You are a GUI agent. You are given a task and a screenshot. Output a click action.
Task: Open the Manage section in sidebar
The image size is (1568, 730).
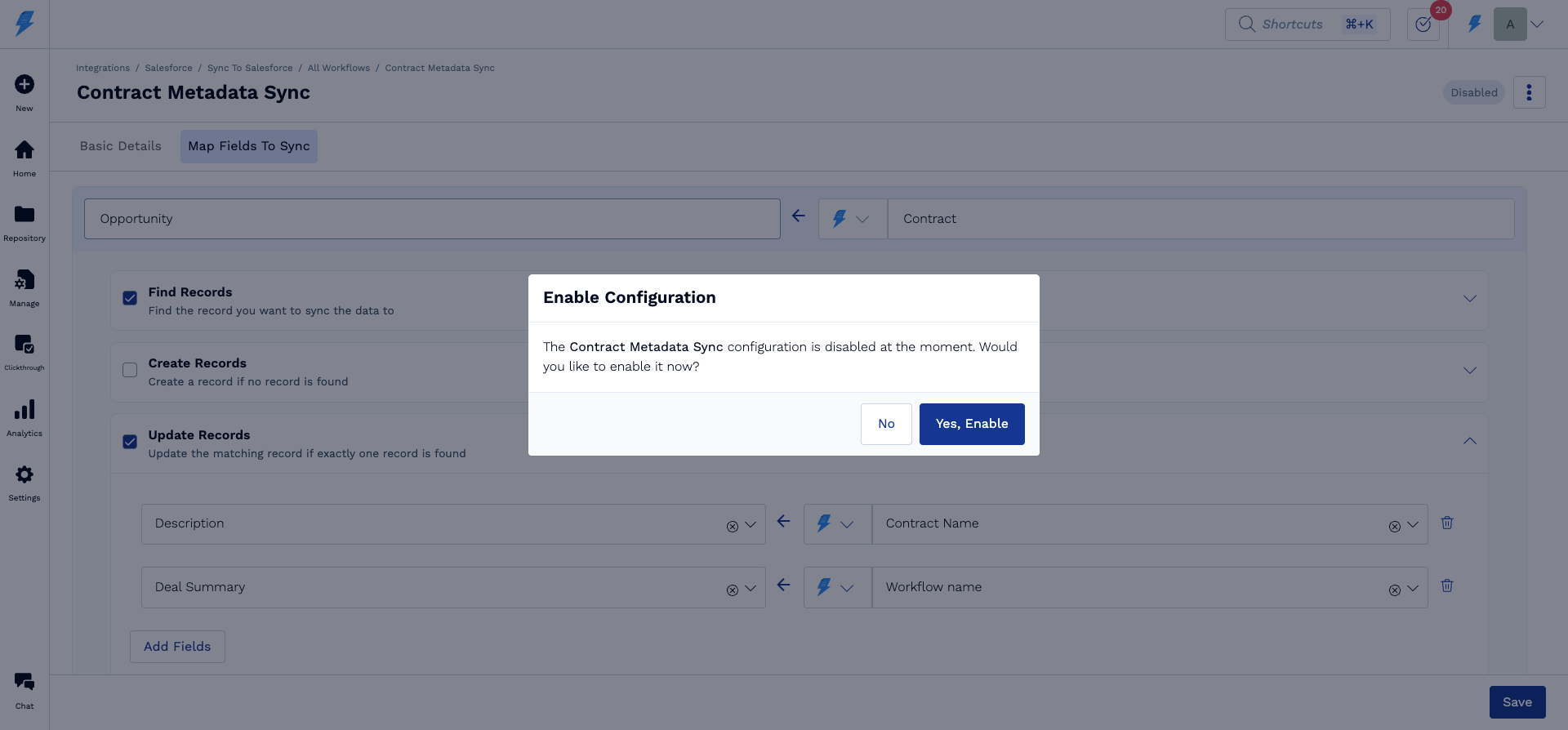pyautogui.click(x=24, y=280)
